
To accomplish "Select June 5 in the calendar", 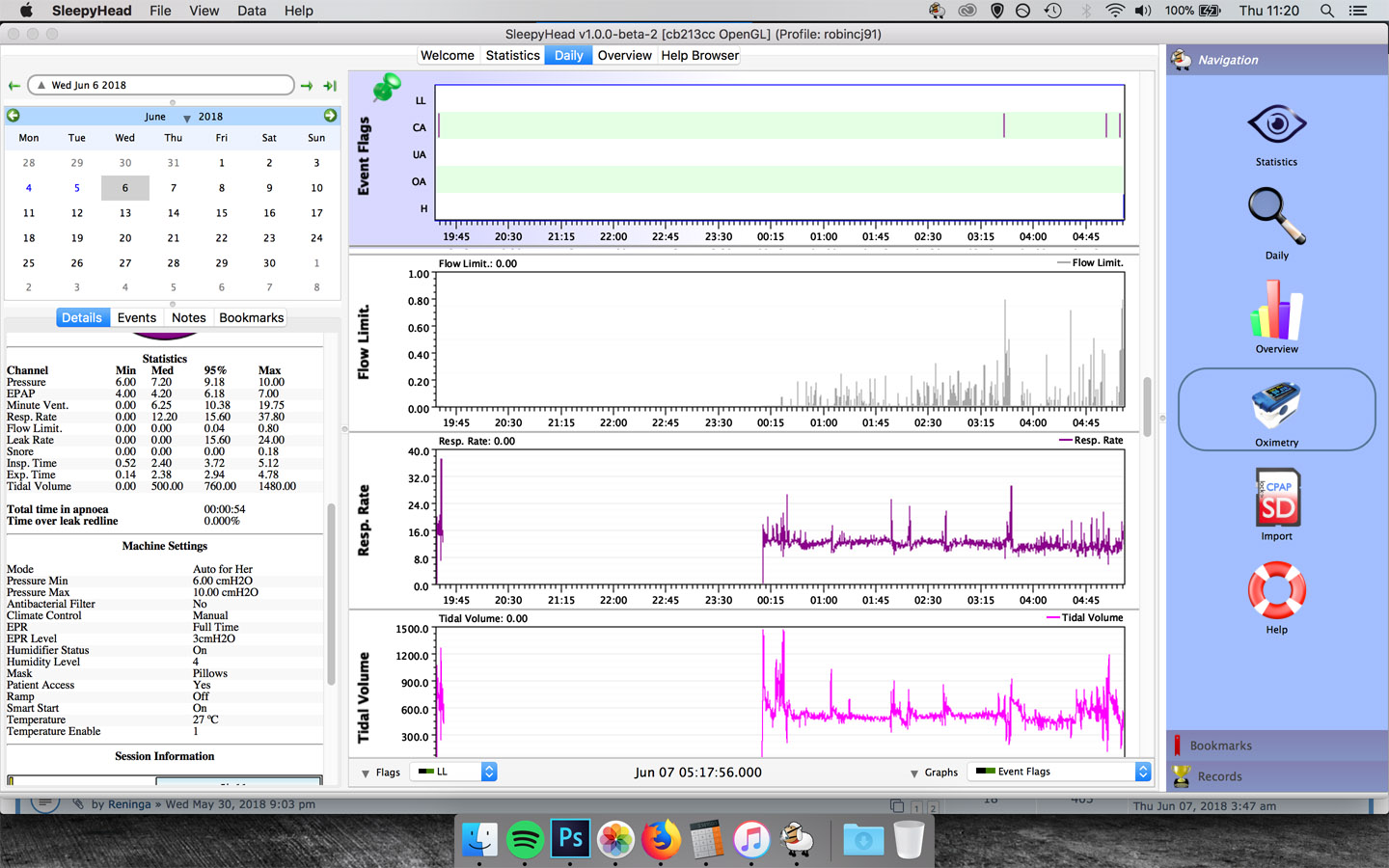I will click(77, 188).
